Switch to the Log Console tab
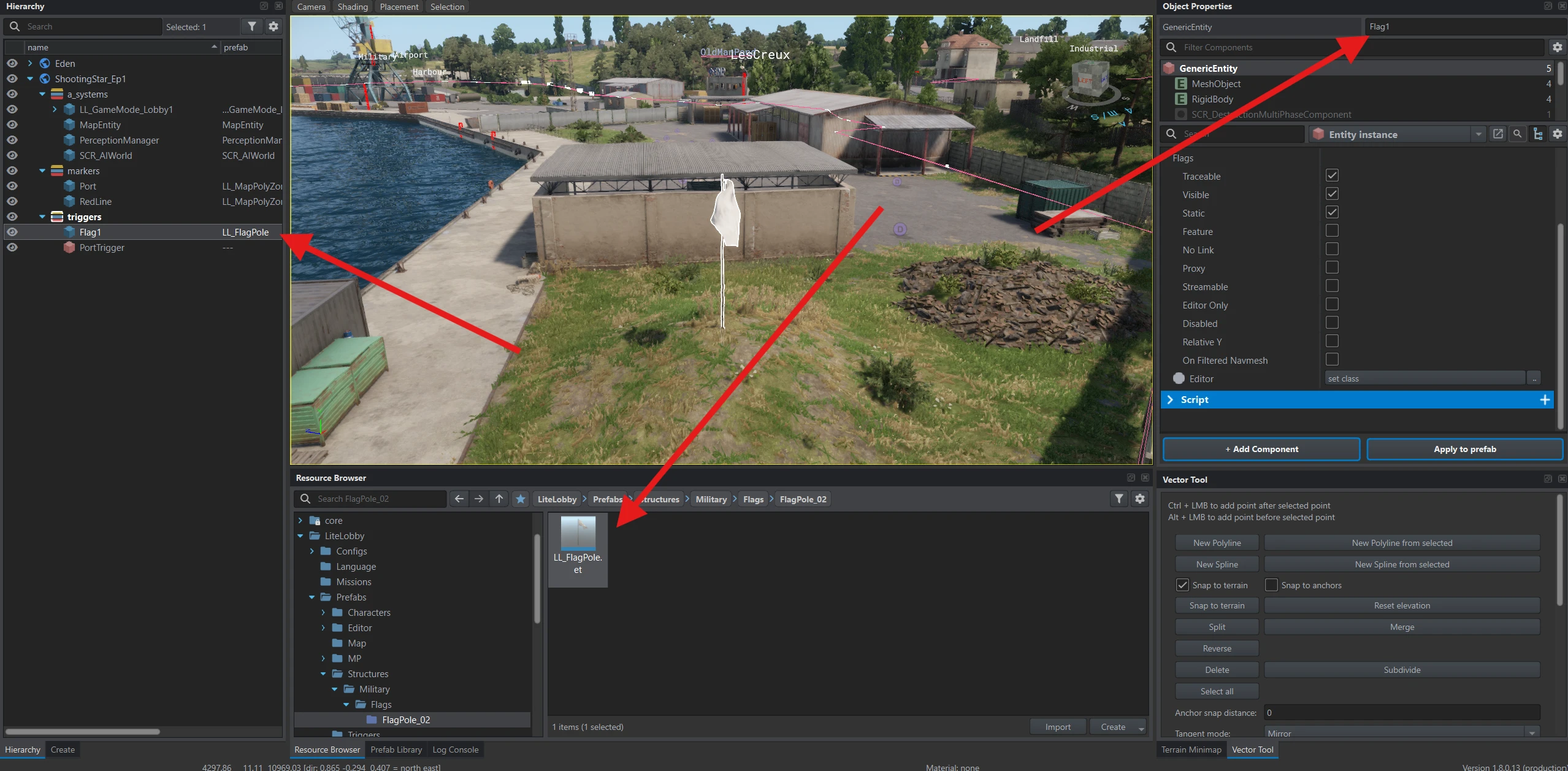The image size is (1568, 771). click(456, 750)
